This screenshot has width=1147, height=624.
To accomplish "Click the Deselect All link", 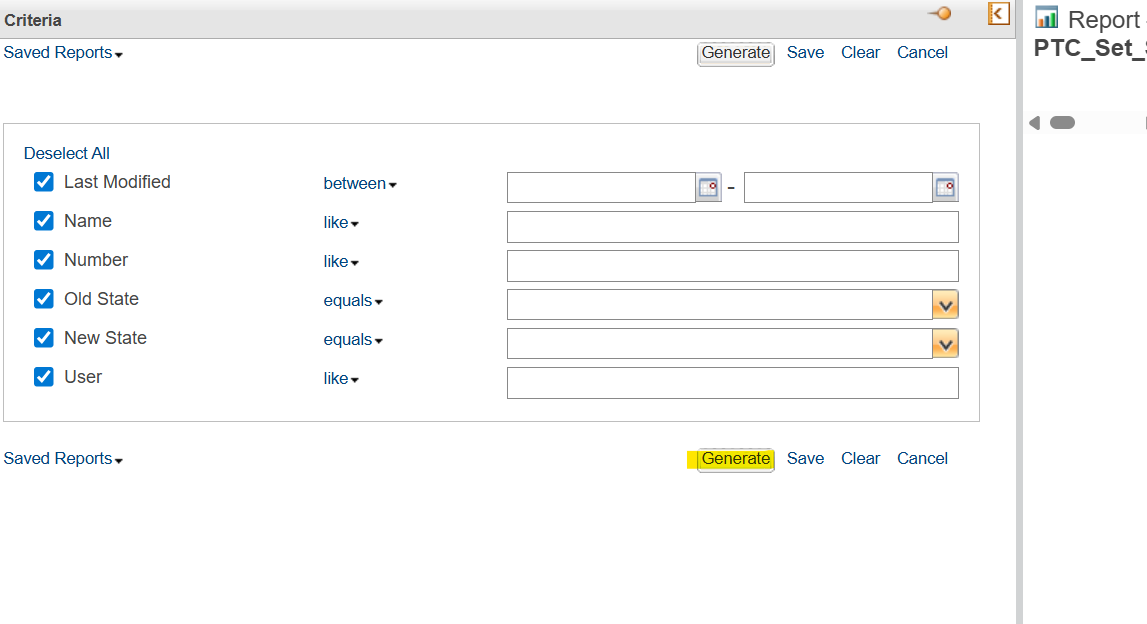I will tap(66, 153).
